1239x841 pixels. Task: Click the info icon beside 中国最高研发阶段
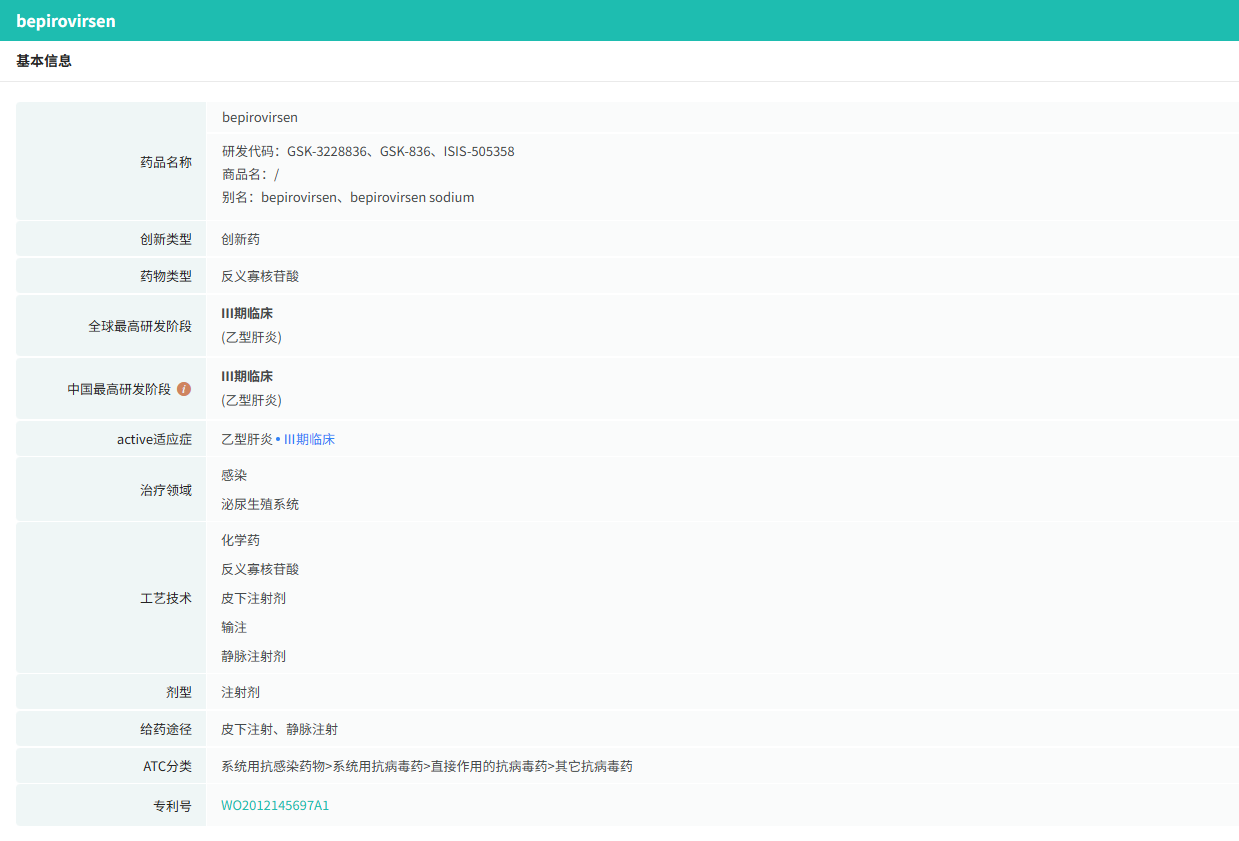click(184, 389)
